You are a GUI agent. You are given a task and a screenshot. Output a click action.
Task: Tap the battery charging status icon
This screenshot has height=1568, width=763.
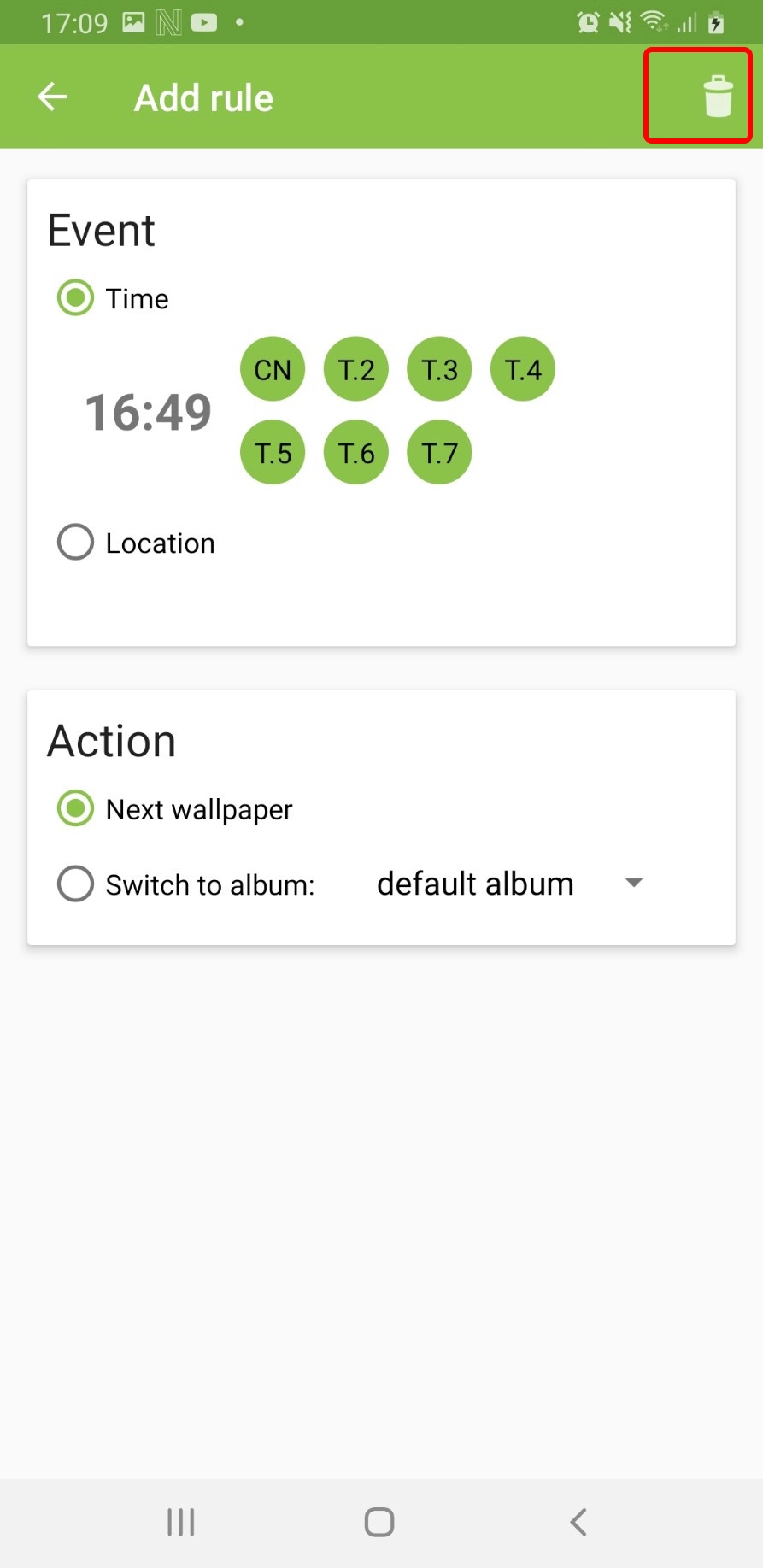716,22
